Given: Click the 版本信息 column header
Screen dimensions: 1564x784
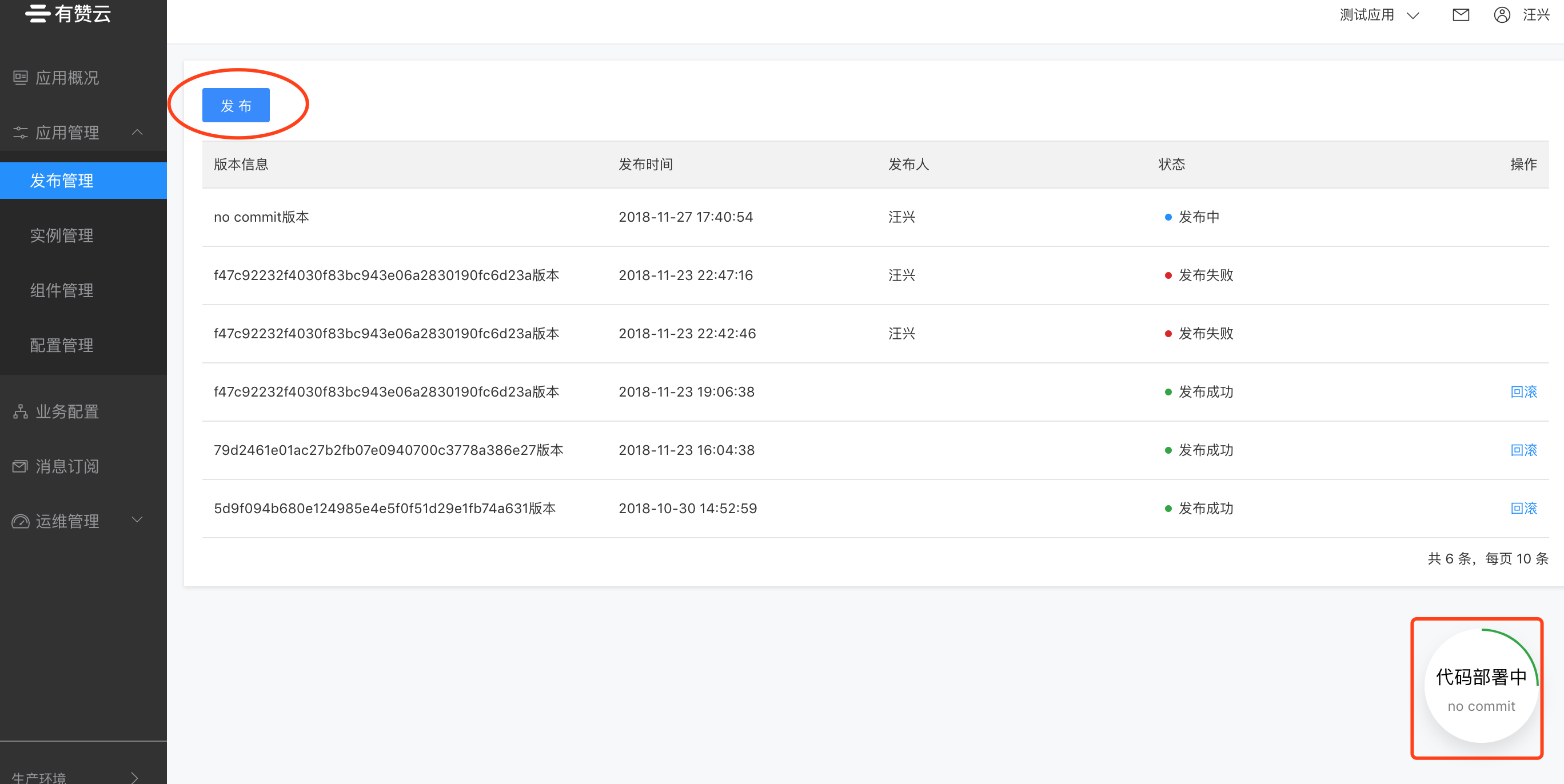Looking at the screenshot, I should [x=241, y=165].
